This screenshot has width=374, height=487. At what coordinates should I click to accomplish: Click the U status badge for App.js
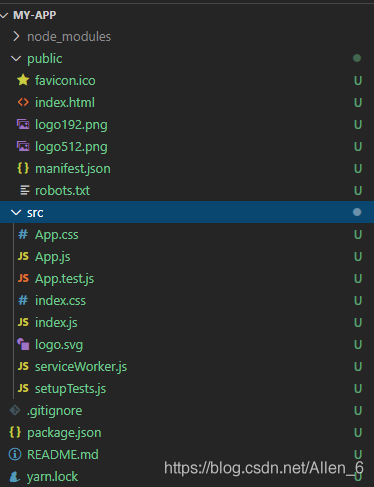[358, 257]
